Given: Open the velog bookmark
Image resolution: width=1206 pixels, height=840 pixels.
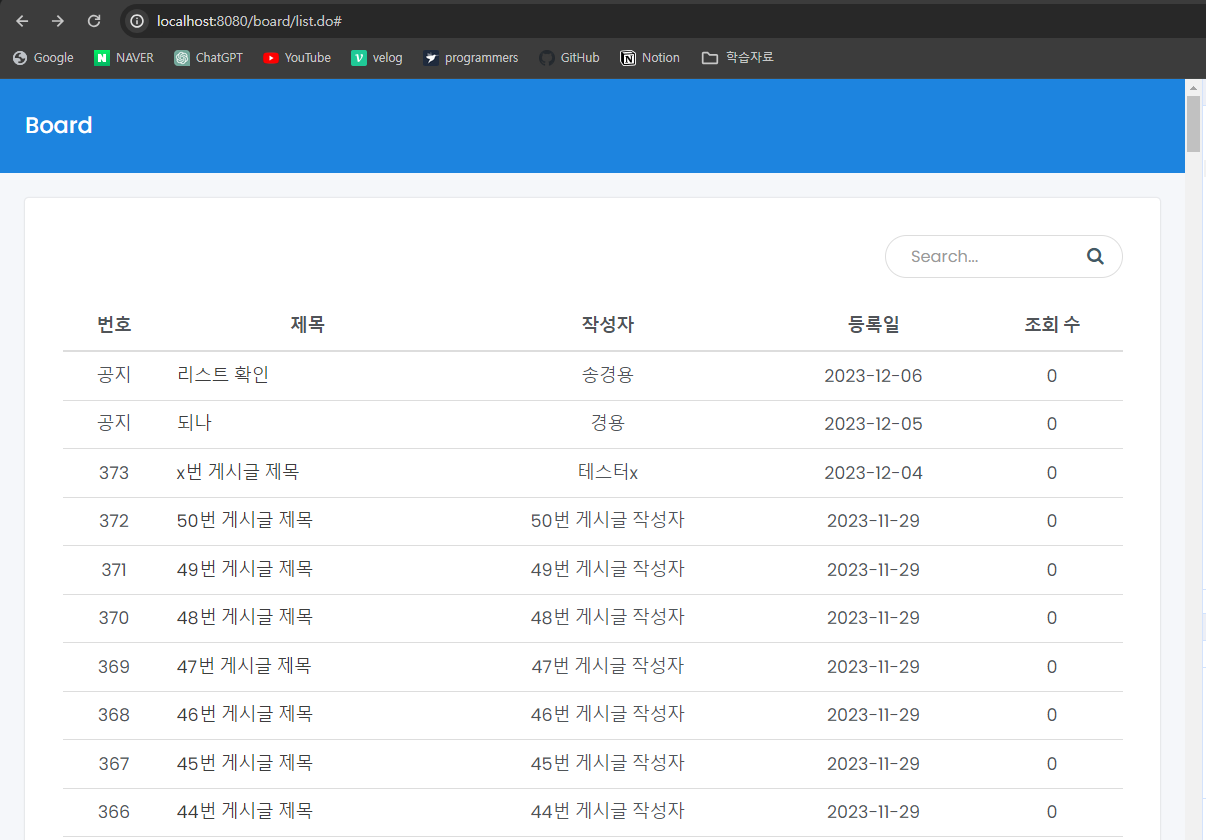Looking at the screenshot, I should point(377,58).
